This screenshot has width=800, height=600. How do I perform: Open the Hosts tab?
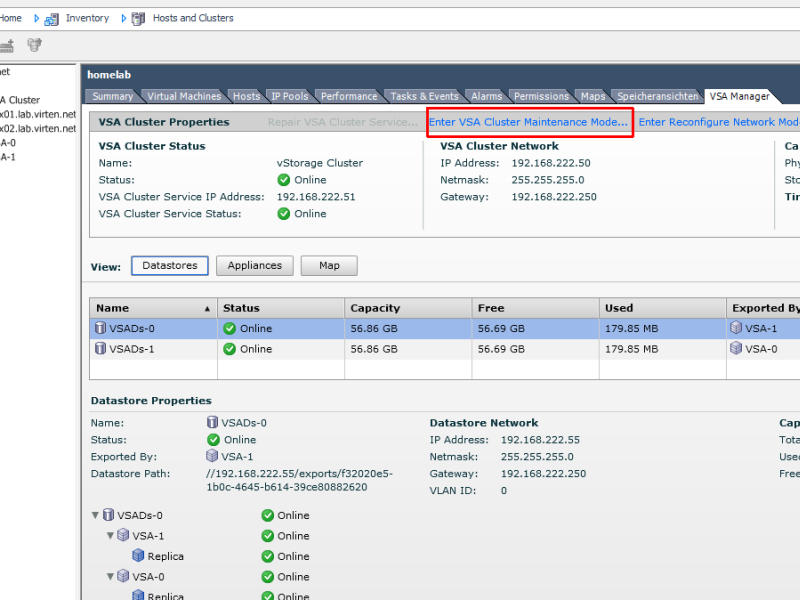click(x=246, y=96)
